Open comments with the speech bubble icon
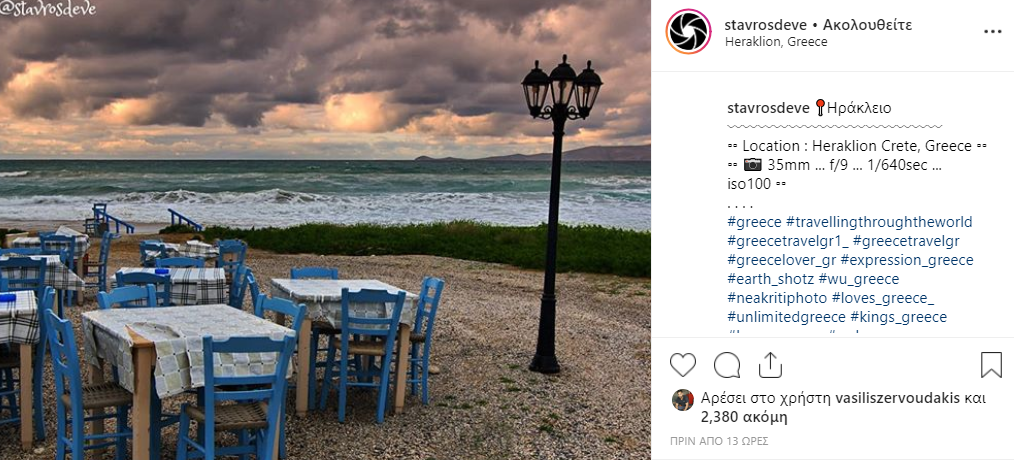The height and width of the screenshot is (460, 1014). click(x=727, y=365)
